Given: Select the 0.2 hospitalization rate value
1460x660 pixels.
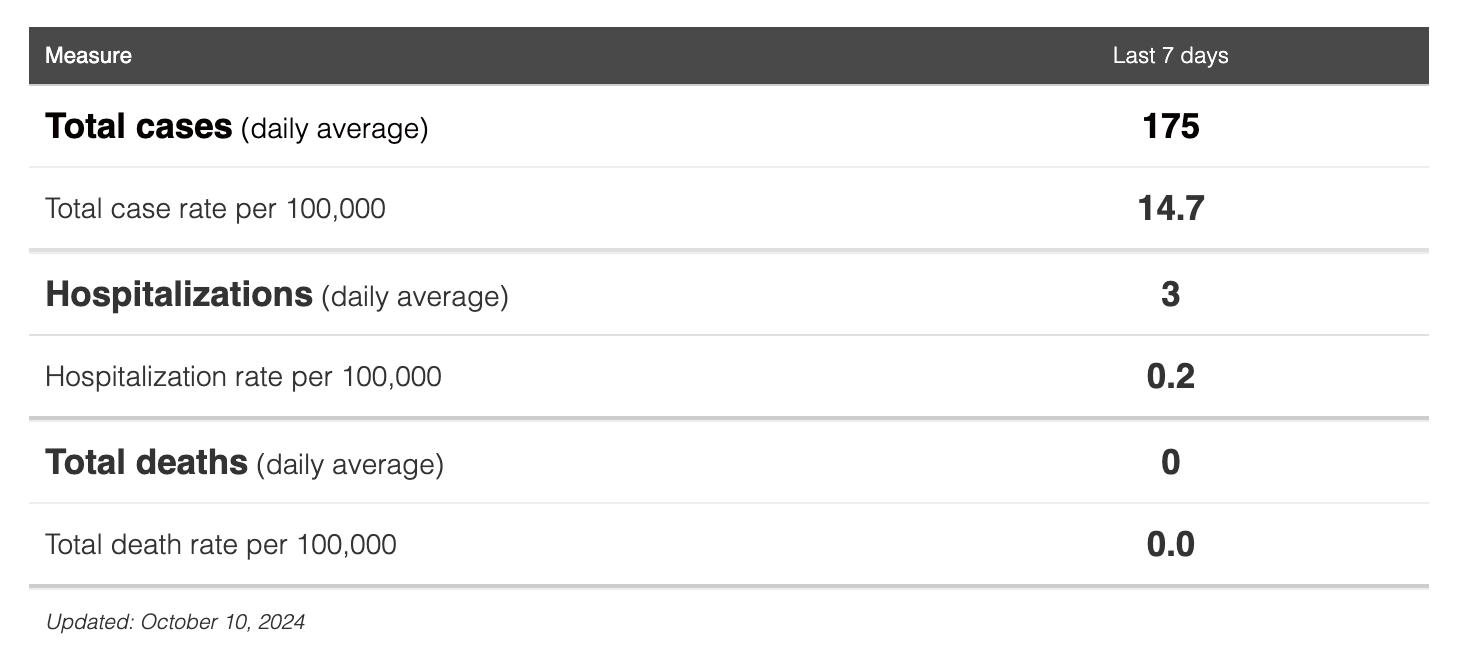Looking at the screenshot, I should [x=1170, y=377].
